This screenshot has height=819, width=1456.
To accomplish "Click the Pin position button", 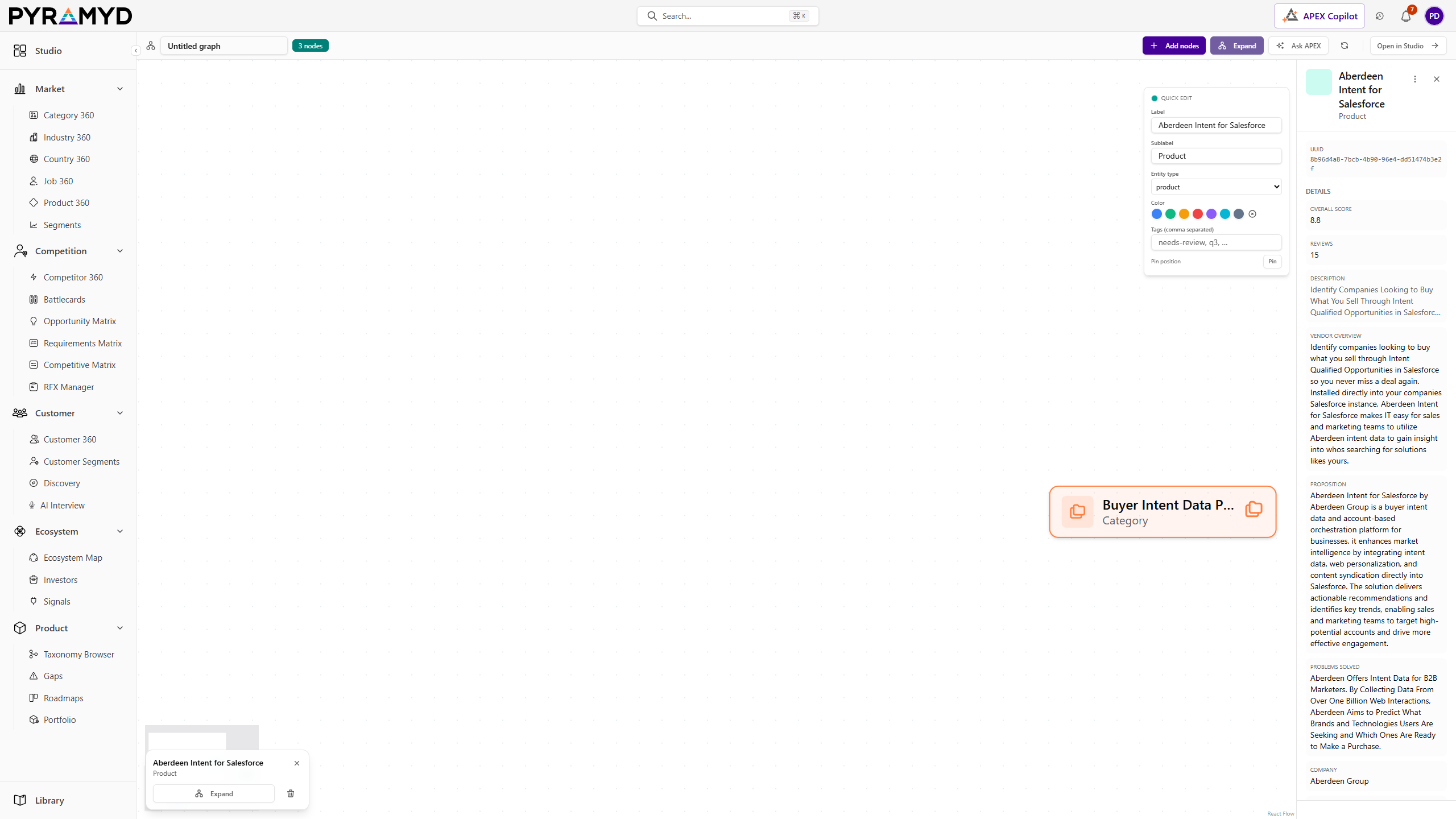I will click(1272, 262).
